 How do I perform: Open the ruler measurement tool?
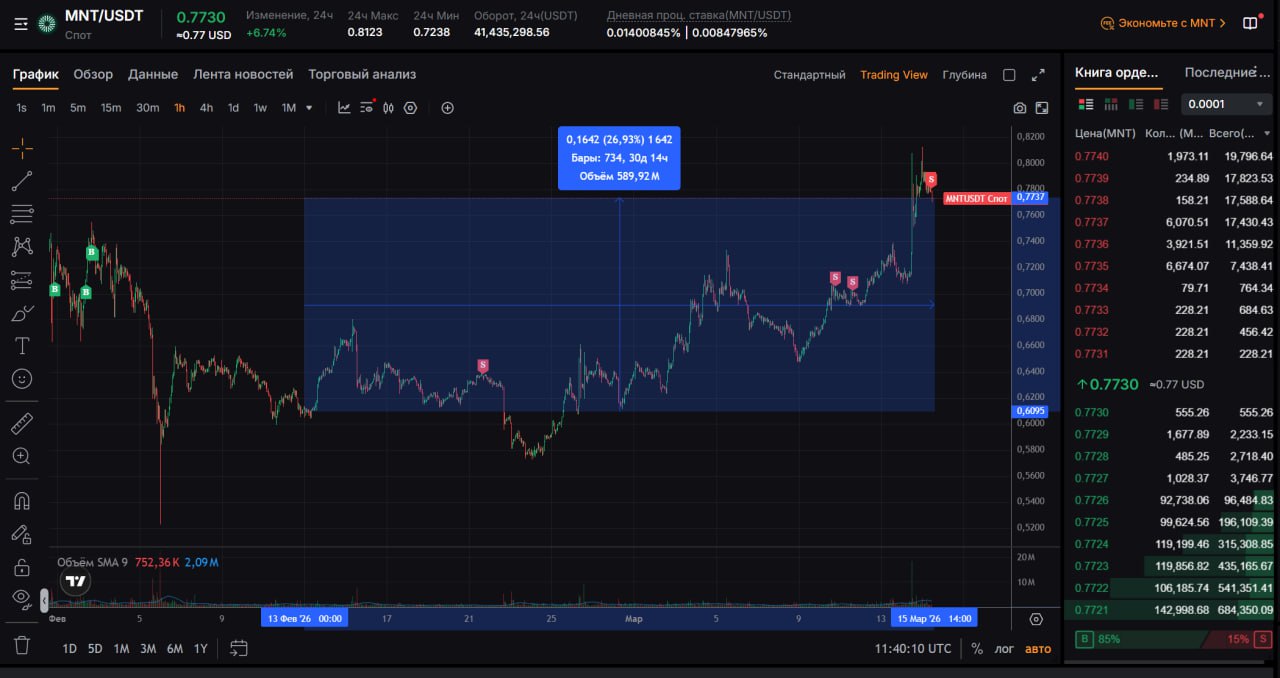point(22,423)
